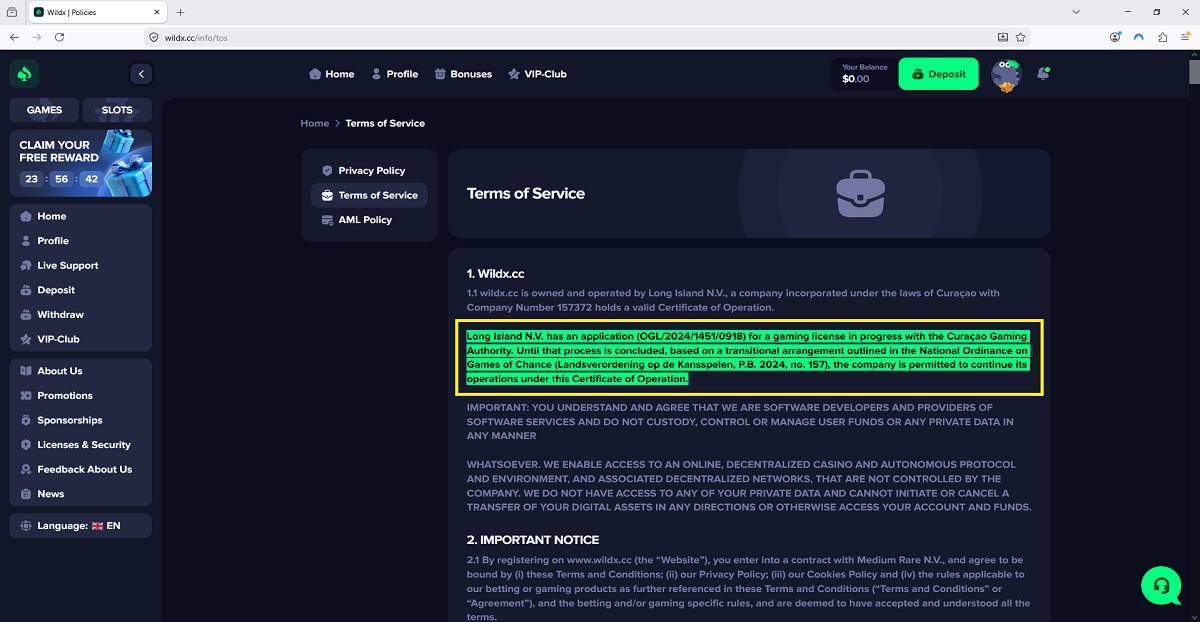Bookmark this page with the star icon
Image resolution: width=1200 pixels, height=622 pixels.
tap(1021, 37)
